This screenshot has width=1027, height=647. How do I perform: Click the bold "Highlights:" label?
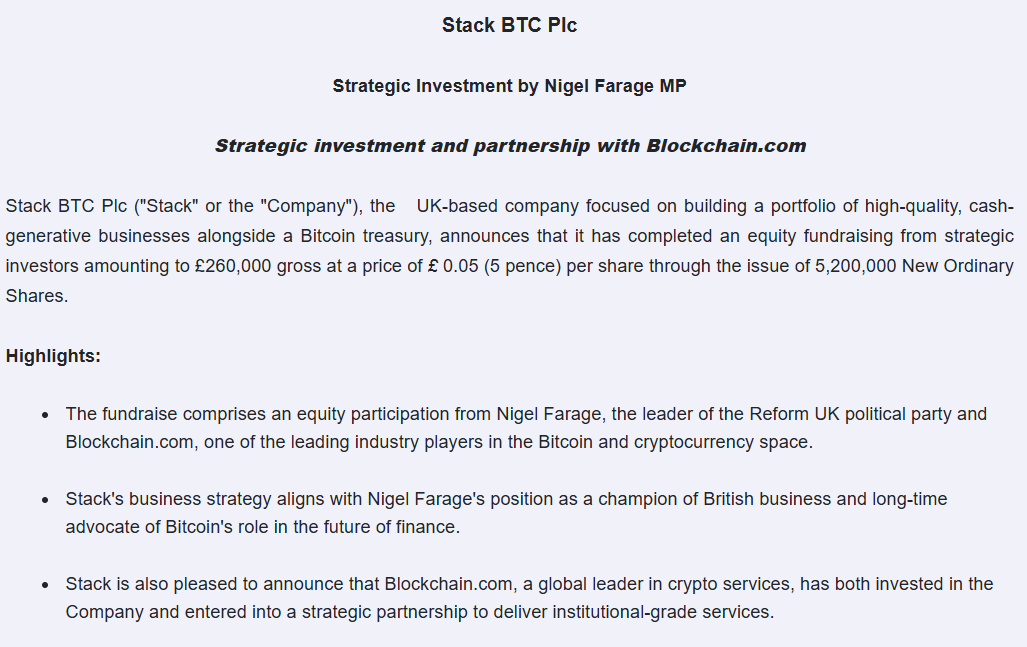tap(53, 356)
